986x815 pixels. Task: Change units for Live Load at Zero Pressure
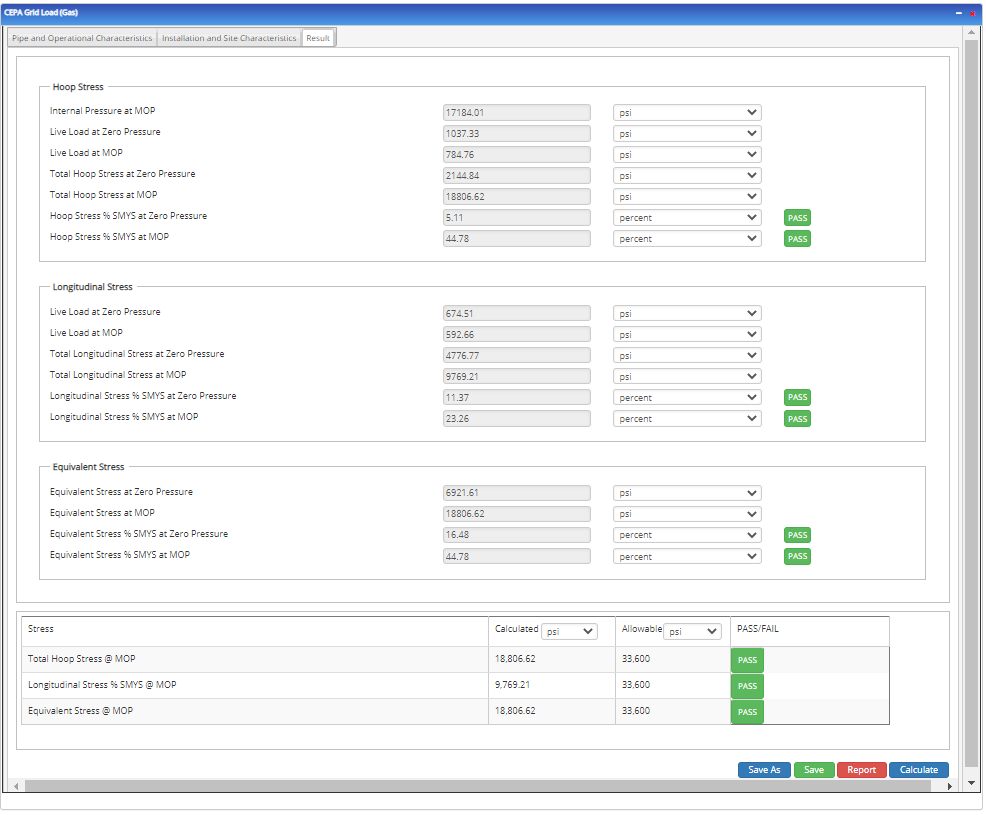click(686, 133)
